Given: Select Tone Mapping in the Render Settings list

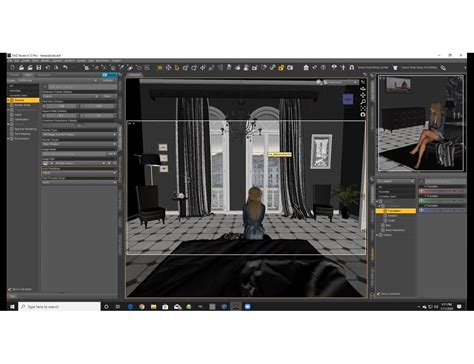Looking at the screenshot, I should point(23,134).
